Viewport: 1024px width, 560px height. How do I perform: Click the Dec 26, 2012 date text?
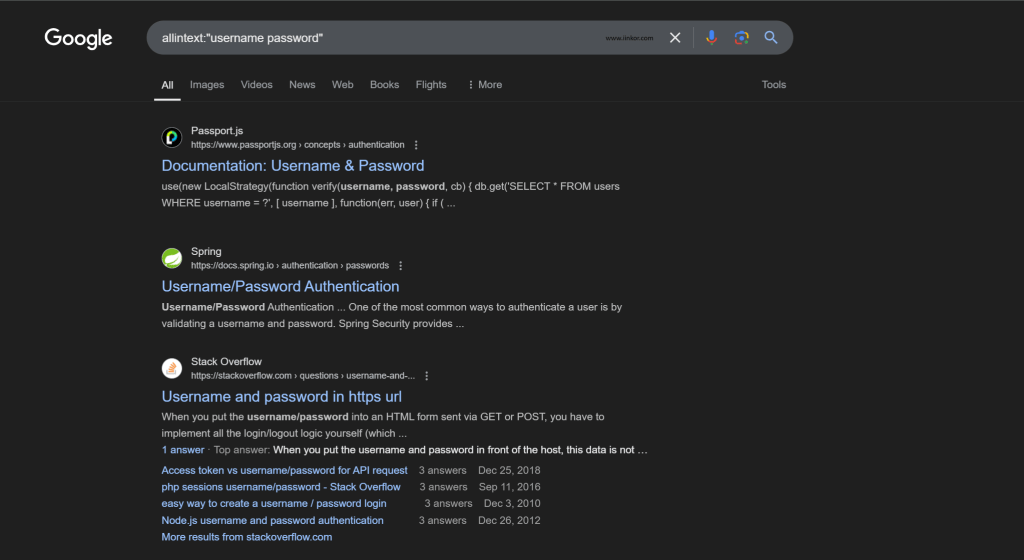pos(509,521)
